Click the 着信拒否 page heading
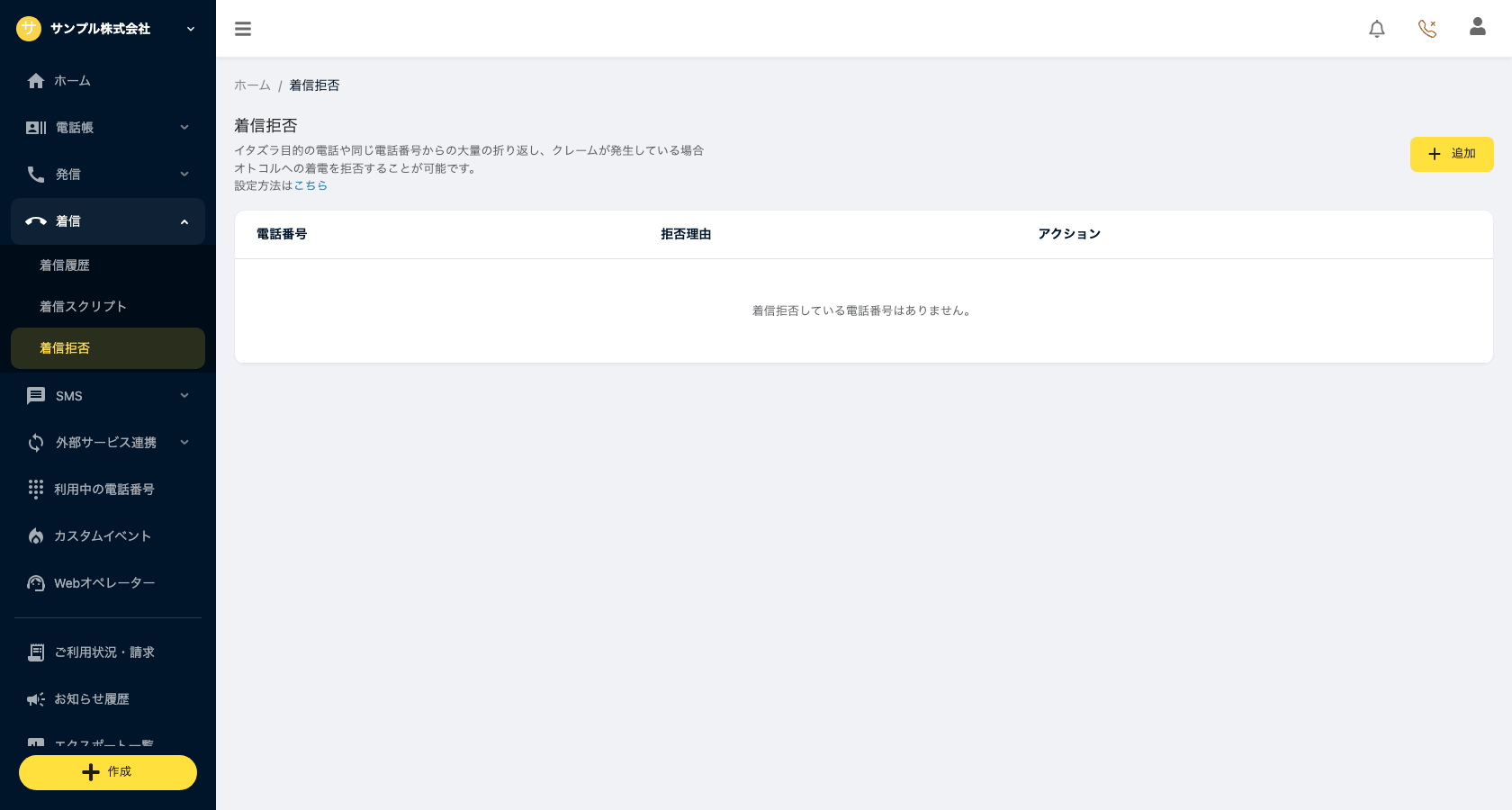The width and height of the screenshot is (1512, 810). (265, 126)
